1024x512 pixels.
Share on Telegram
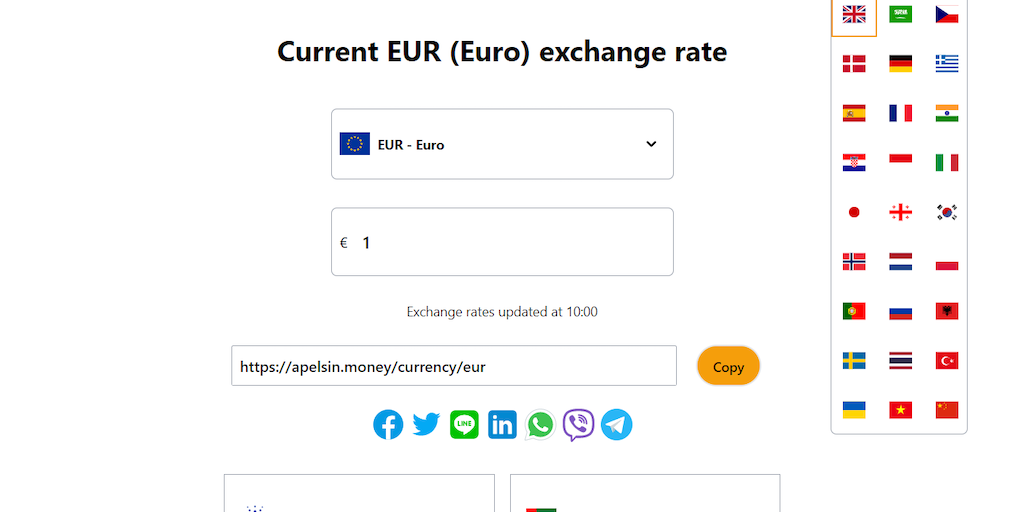click(616, 425)
